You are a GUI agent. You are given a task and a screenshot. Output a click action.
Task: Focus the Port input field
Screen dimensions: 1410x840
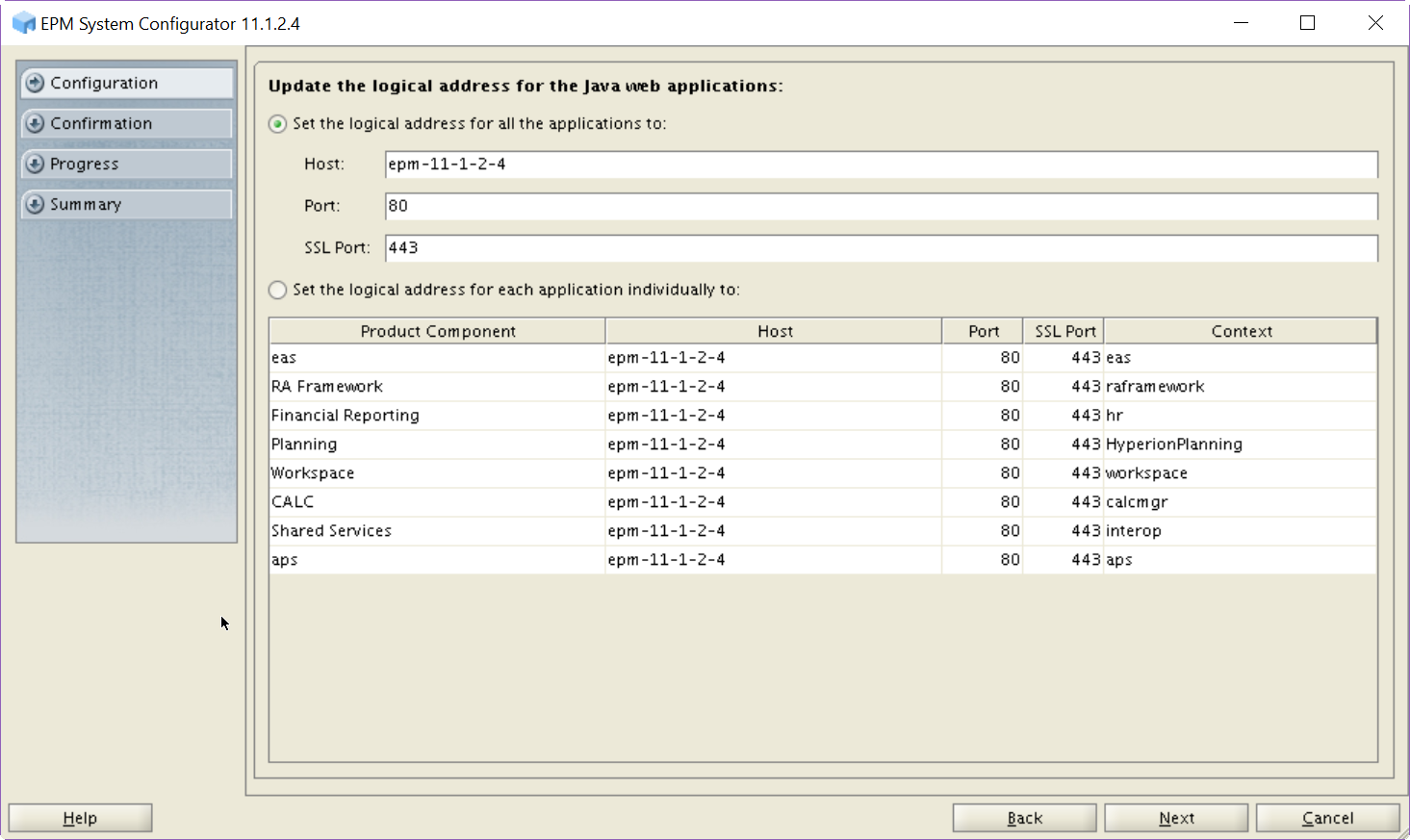coord(882,206)
